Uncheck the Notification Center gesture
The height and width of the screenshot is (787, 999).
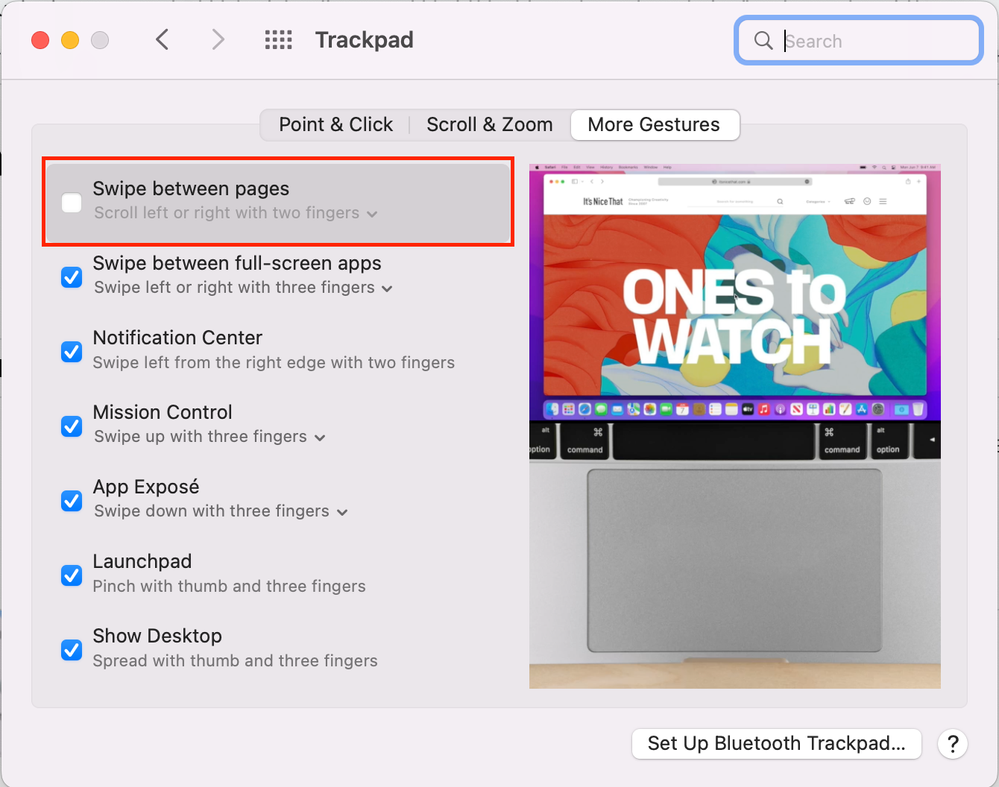(72, 352)
